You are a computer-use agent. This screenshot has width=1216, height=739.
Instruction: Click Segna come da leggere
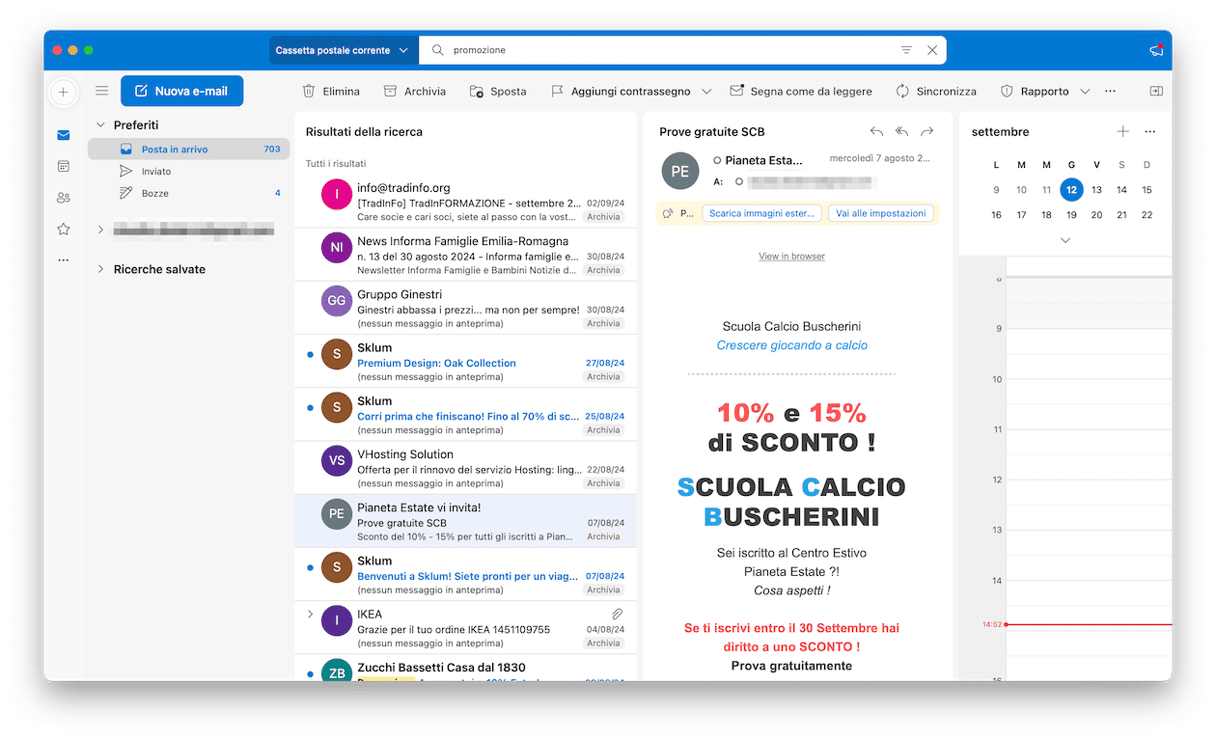[801, 91]
